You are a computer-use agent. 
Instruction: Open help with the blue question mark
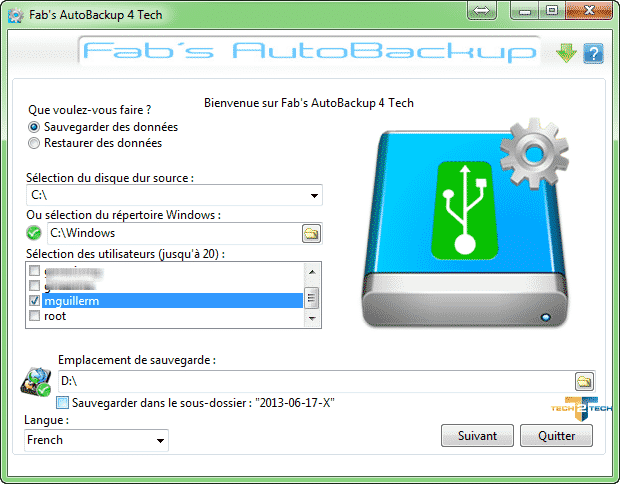click(x=593, y=53)
